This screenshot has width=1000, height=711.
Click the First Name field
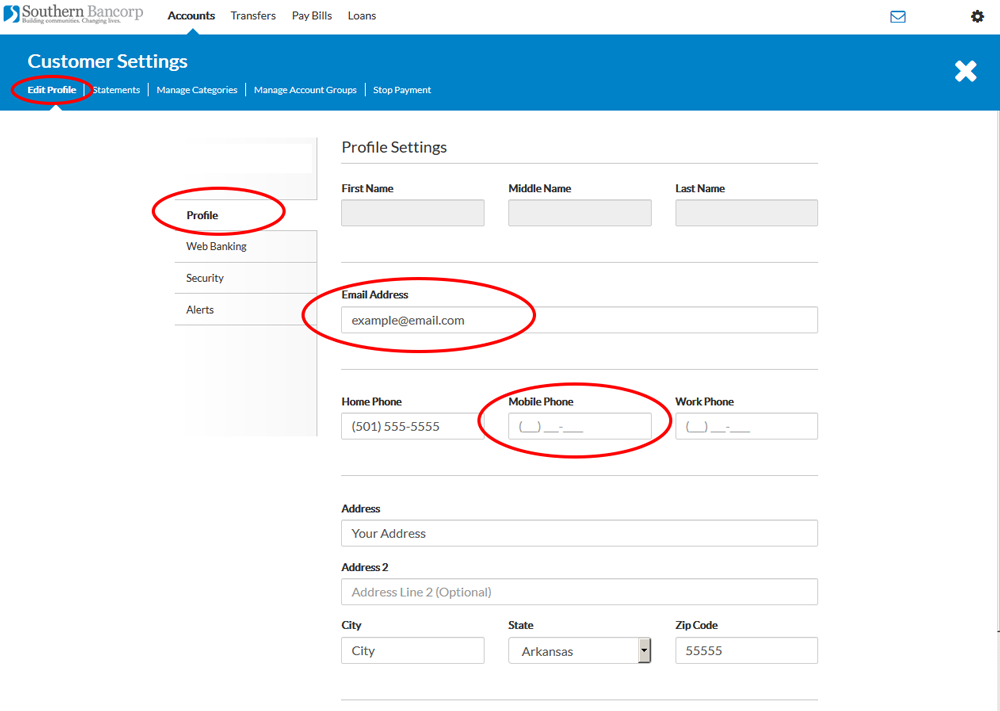pyautogui.click(x=413, y=213)
